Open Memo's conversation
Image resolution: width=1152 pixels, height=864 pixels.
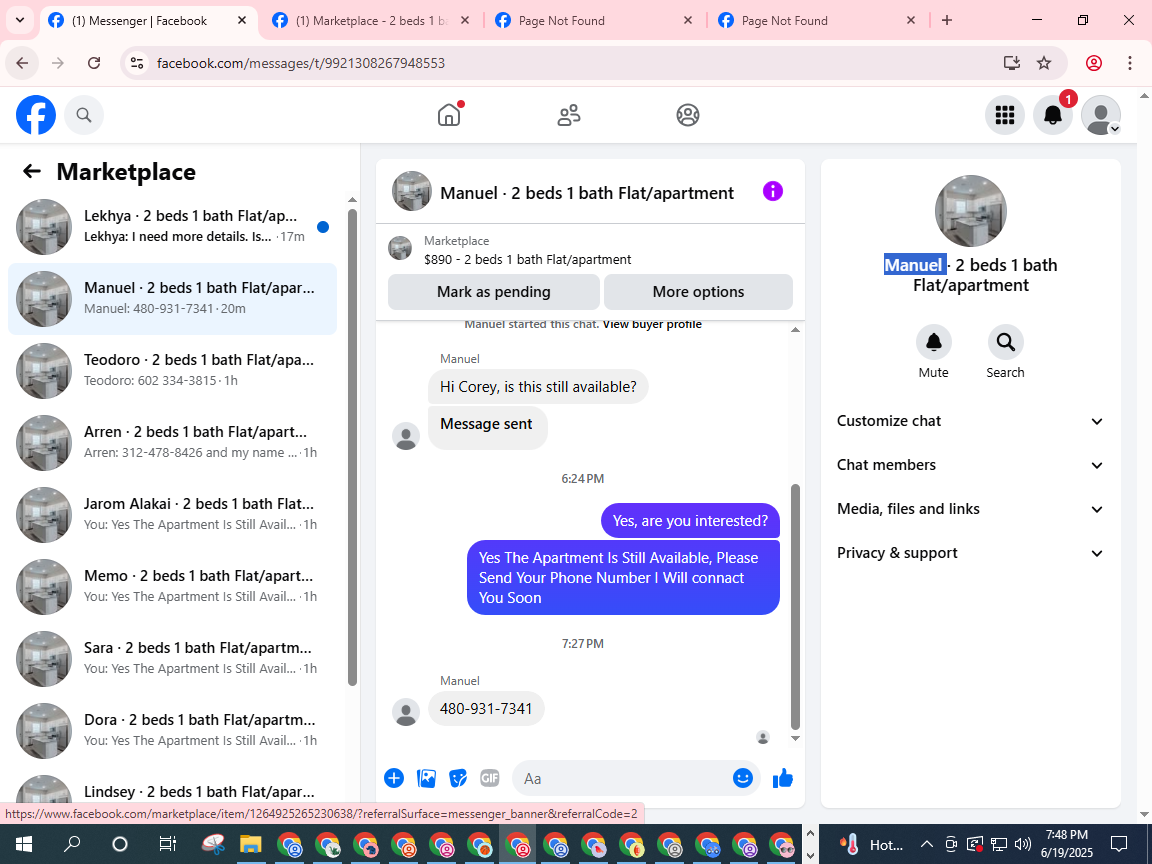pos(173,586)
